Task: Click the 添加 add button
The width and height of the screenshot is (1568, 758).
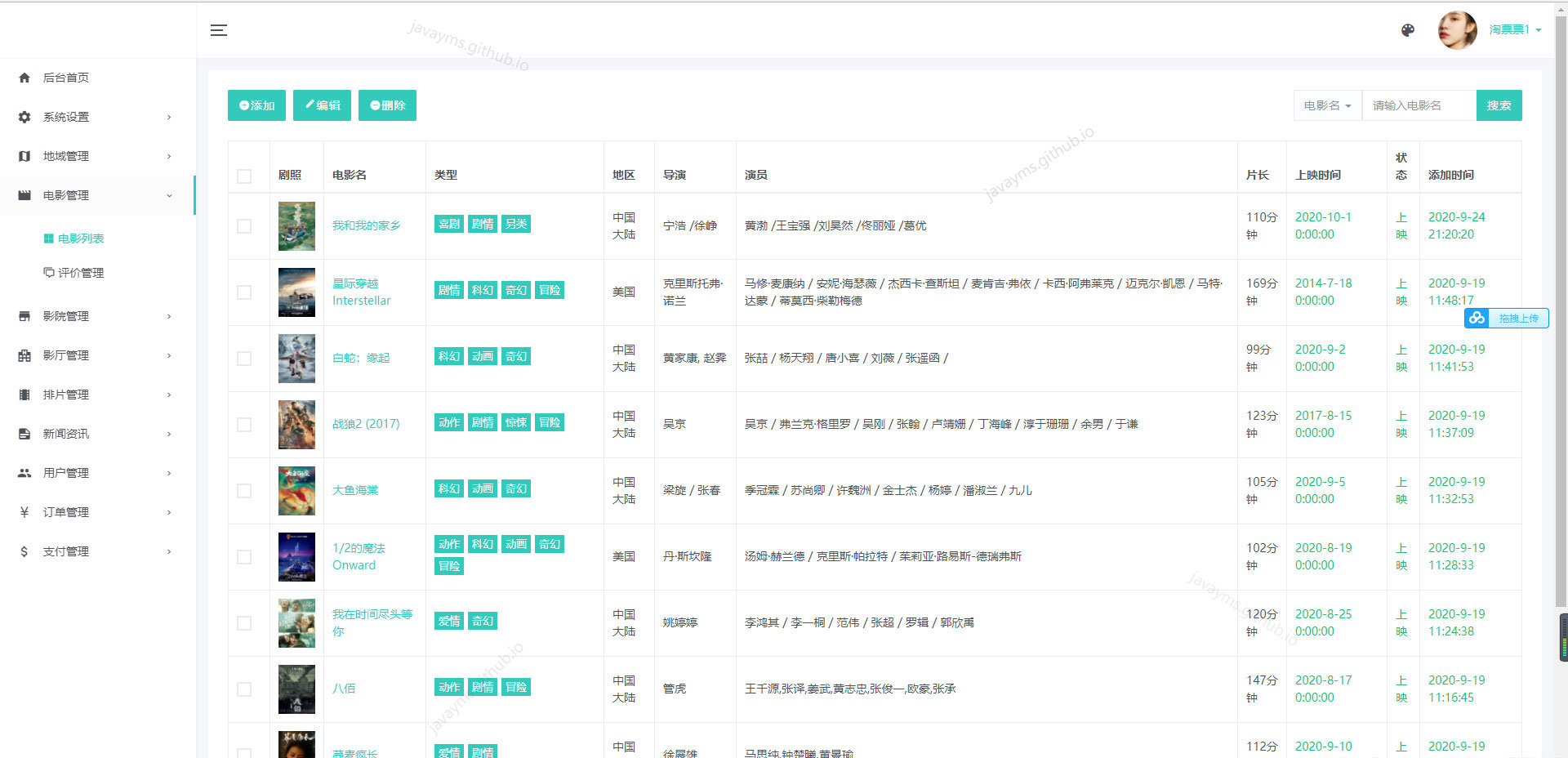Action: (x=256, y=105)
